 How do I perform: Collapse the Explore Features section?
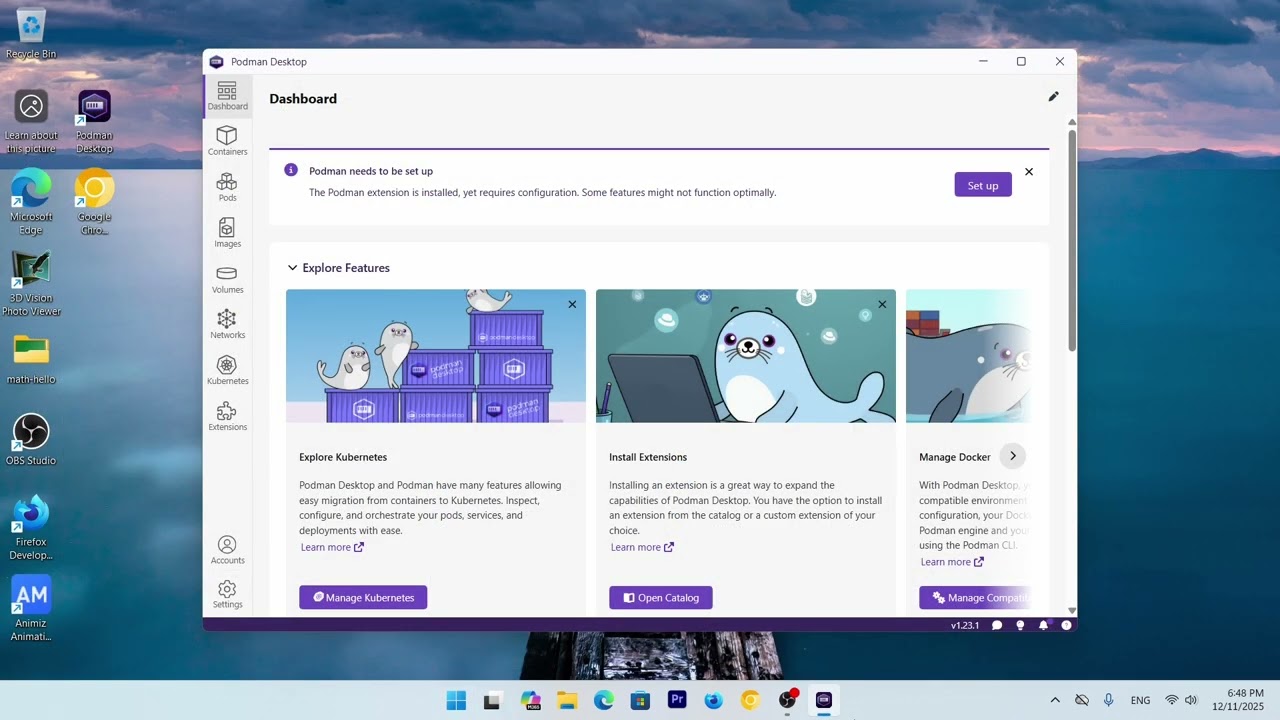tap(292, 268)
